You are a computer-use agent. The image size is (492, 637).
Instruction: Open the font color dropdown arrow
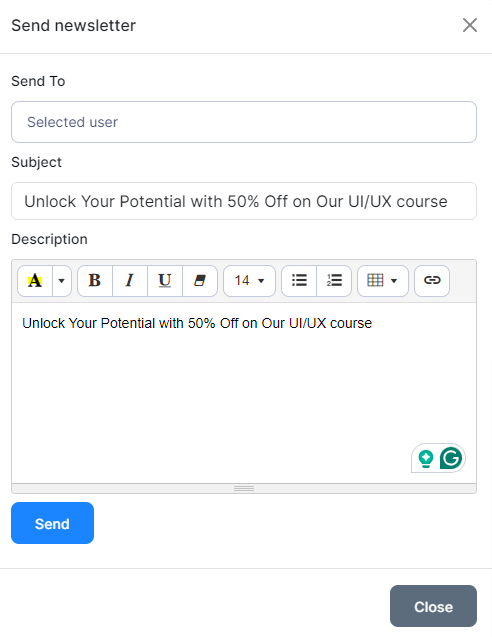[62, 281]
